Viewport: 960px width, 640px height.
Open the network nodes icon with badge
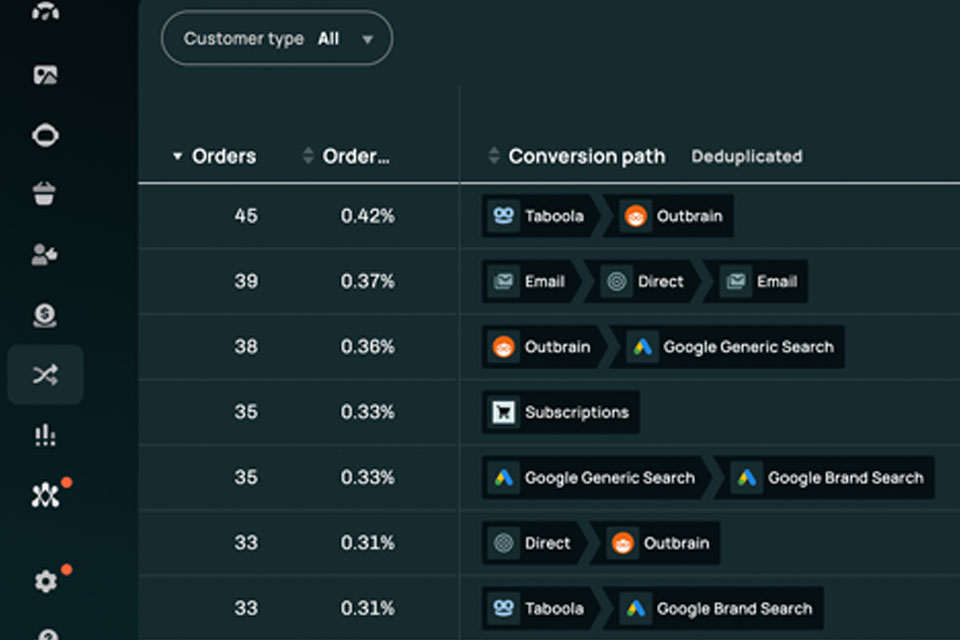47,494
